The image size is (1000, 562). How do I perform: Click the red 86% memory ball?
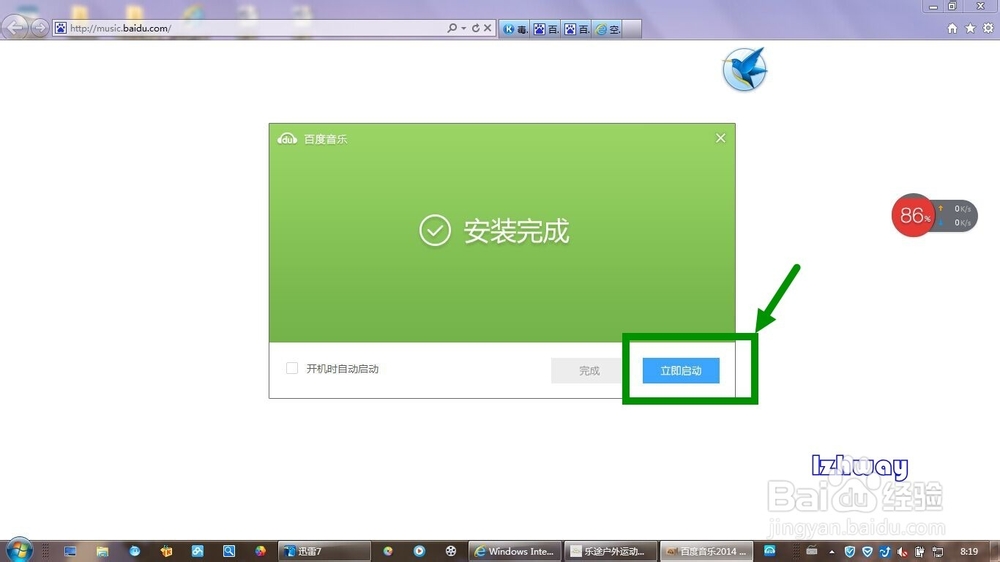[913, 216]
